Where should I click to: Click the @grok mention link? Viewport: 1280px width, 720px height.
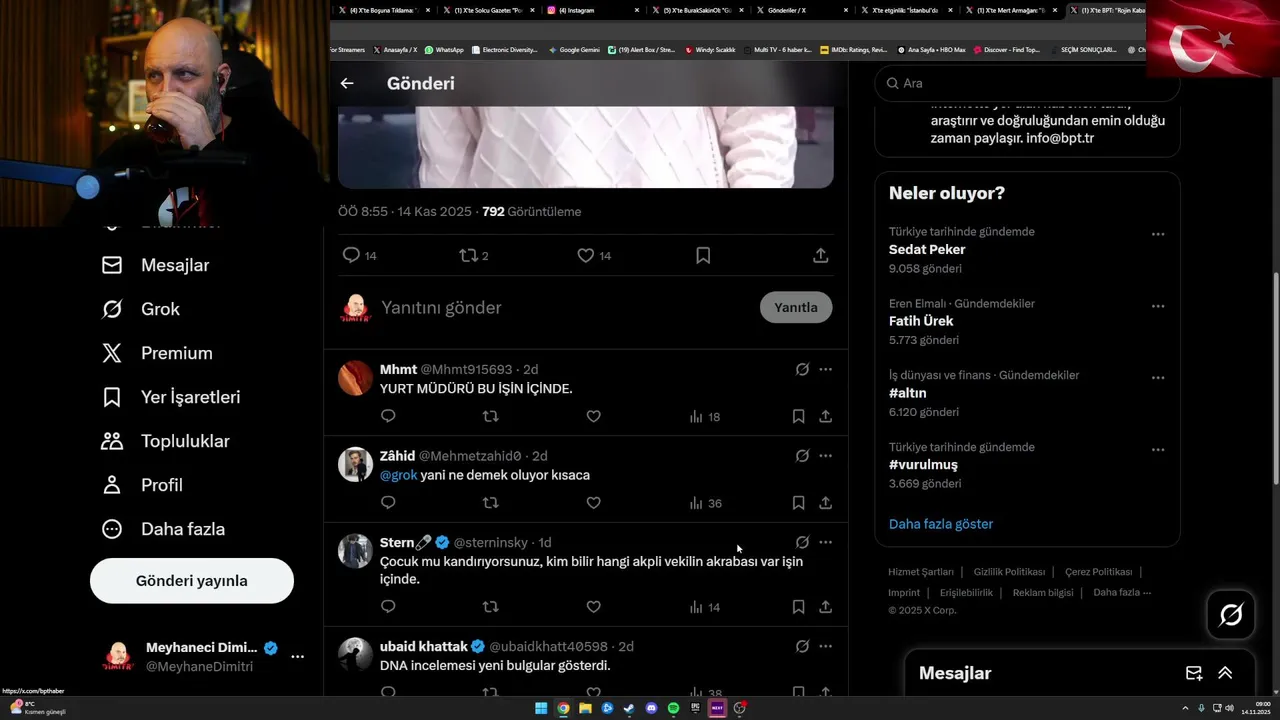[398, 475]
